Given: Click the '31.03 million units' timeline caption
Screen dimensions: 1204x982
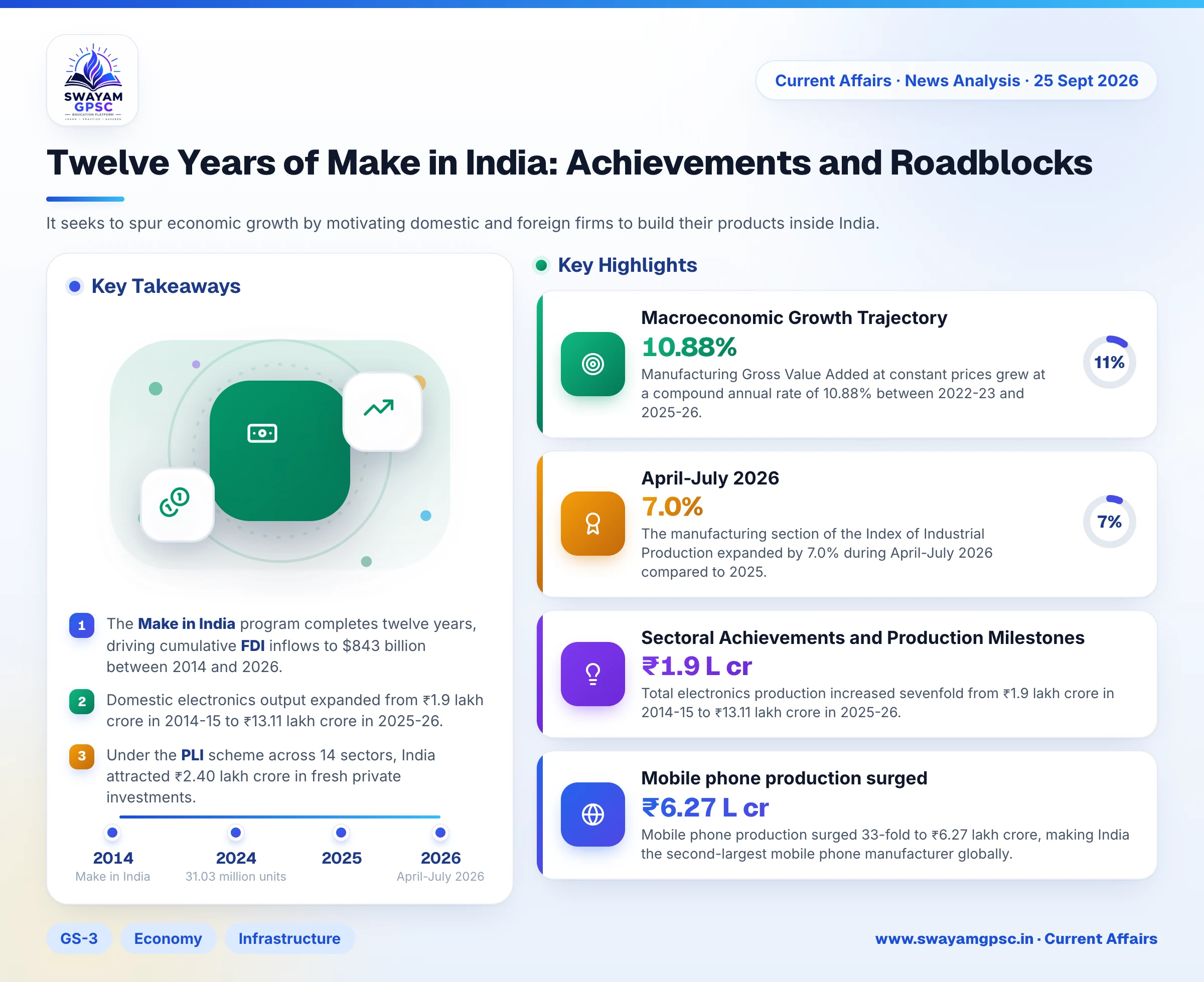Looking at the screenshot, I should coord(236,876).
